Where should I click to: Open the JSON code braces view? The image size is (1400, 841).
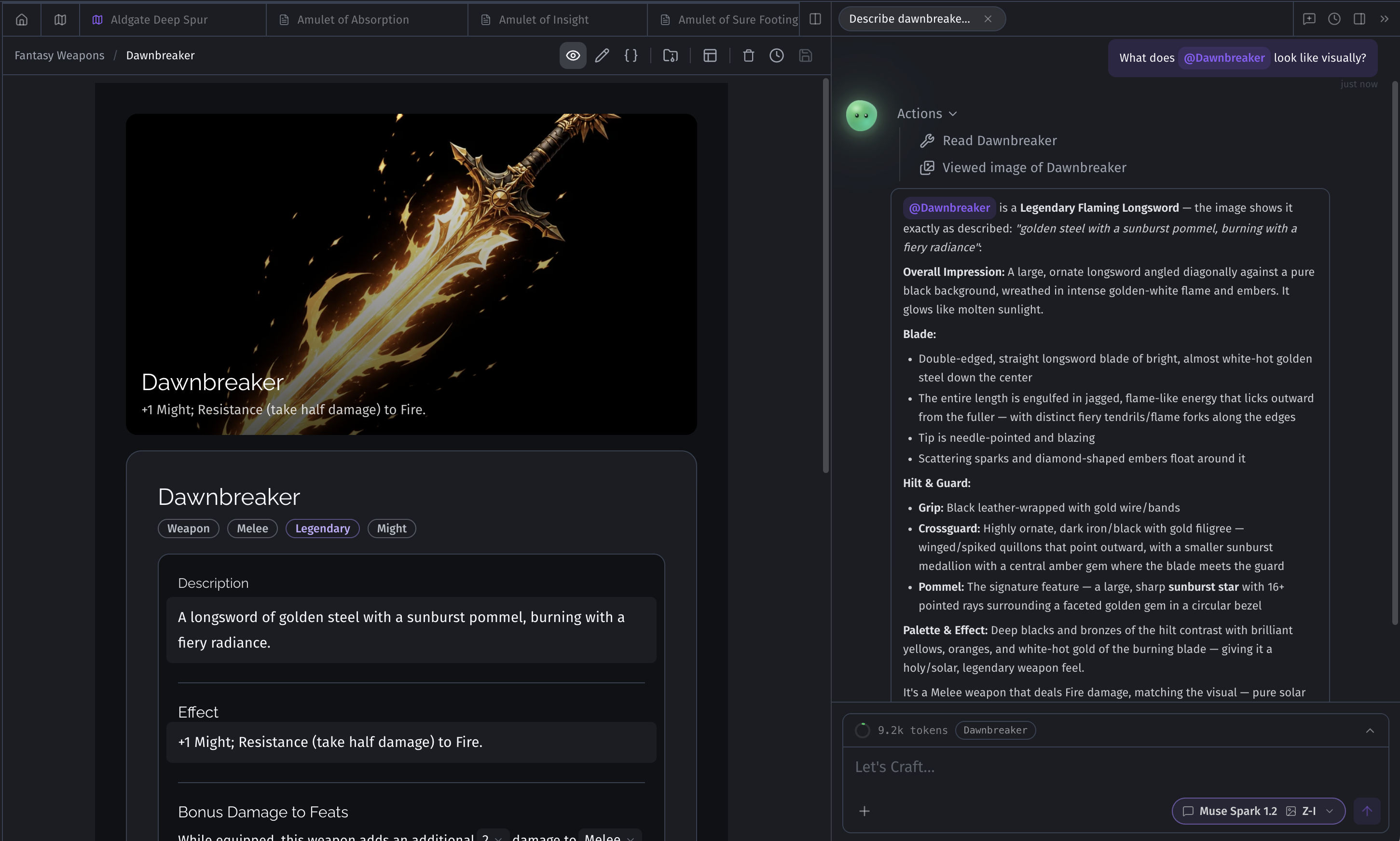coord(631,55)
